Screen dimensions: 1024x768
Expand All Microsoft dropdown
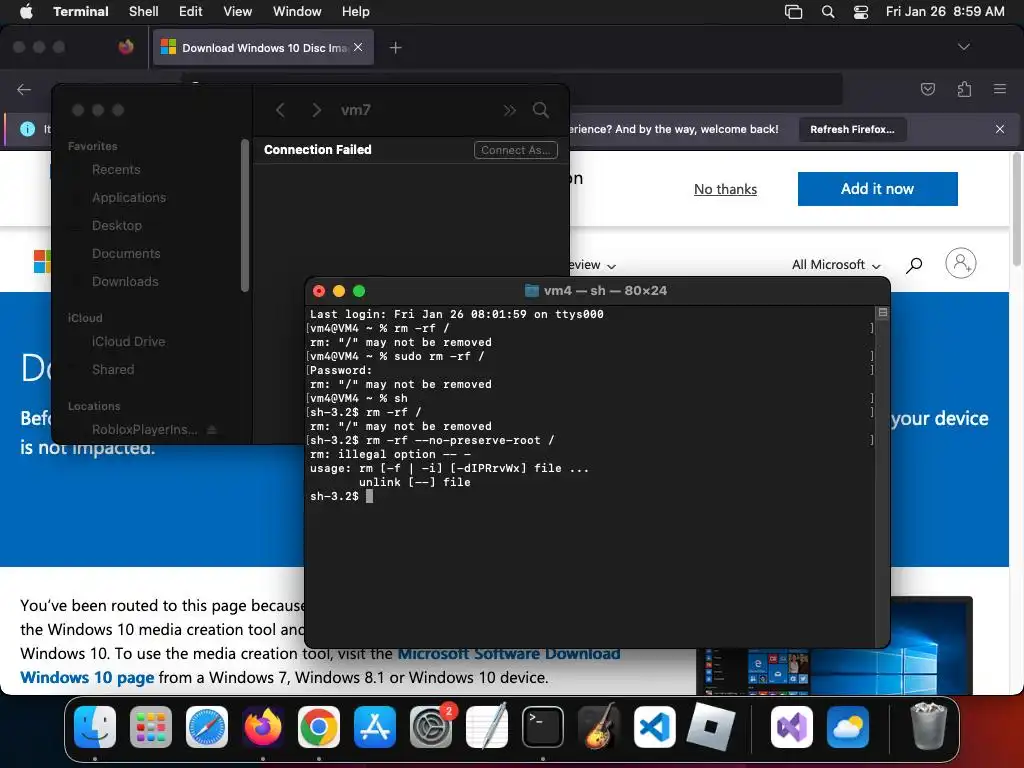coord(836,264)
